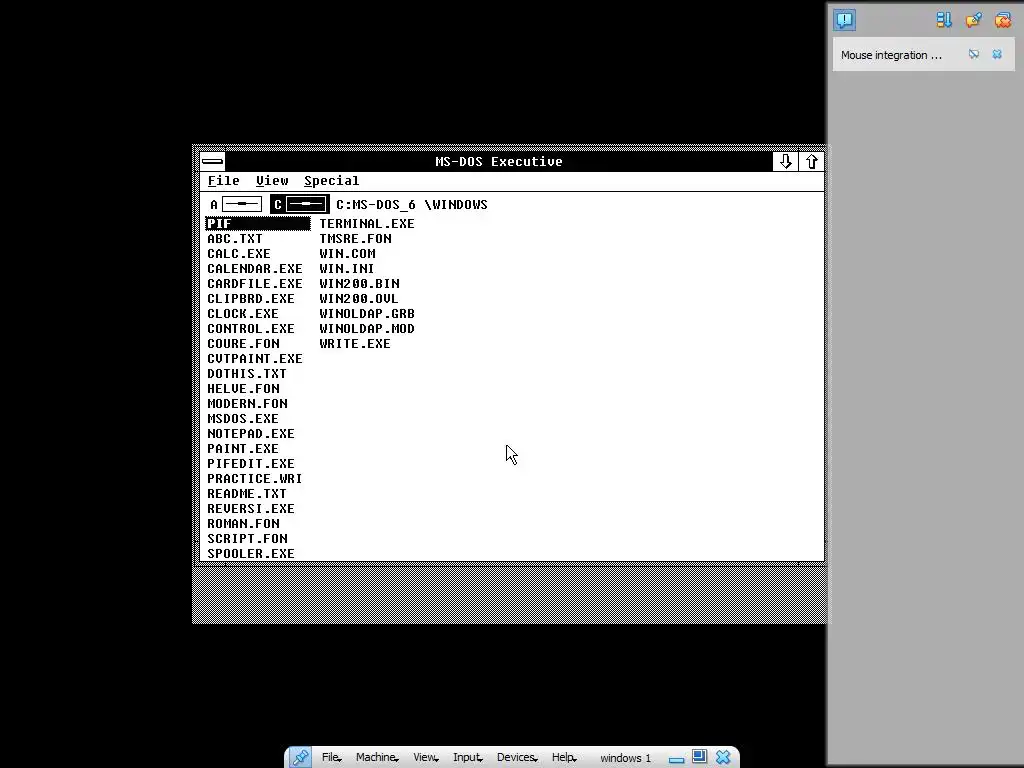Select ROMAN.FON font file

[x=243, y=524]
